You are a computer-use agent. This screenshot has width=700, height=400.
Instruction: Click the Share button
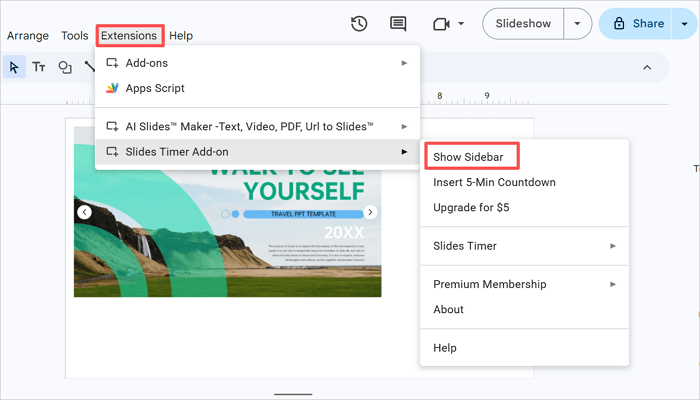pos(638,24)
